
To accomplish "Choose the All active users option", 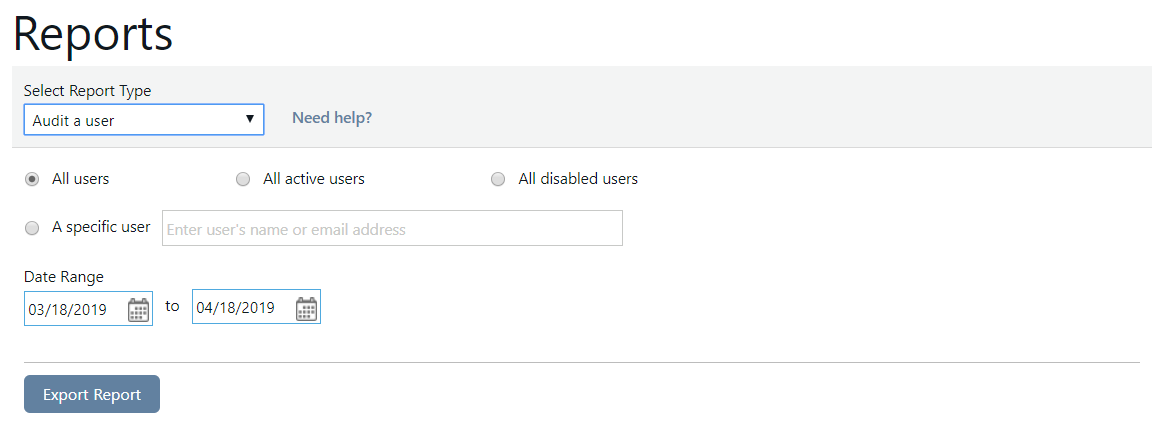I will (243, 179).
